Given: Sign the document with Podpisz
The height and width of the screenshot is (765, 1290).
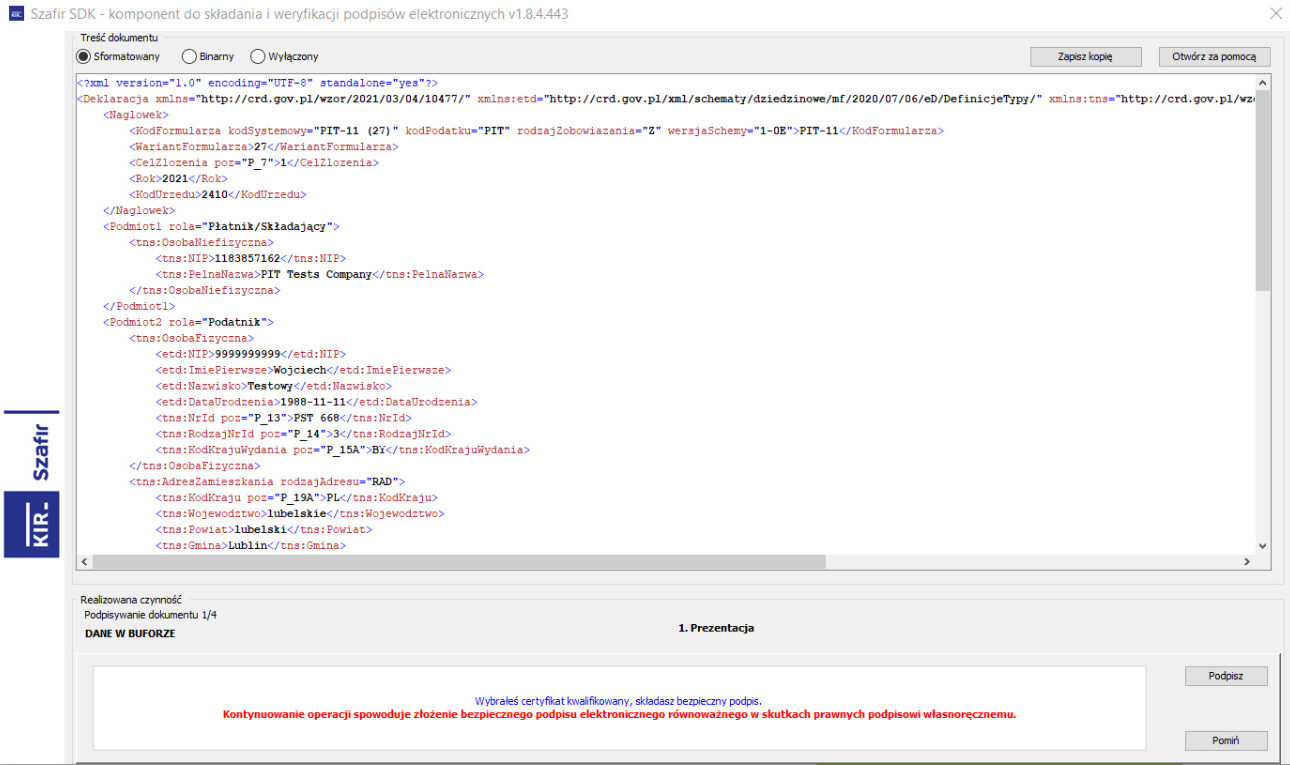Looking at the screenshot, I should coord(1225,676).
